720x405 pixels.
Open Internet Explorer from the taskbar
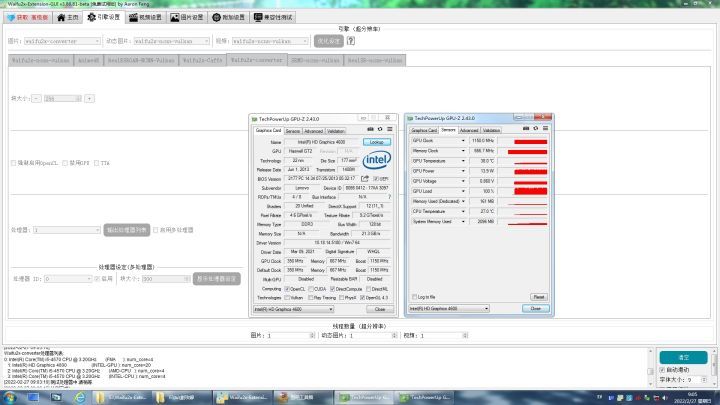pyautogui.click(x=79, y=397)
